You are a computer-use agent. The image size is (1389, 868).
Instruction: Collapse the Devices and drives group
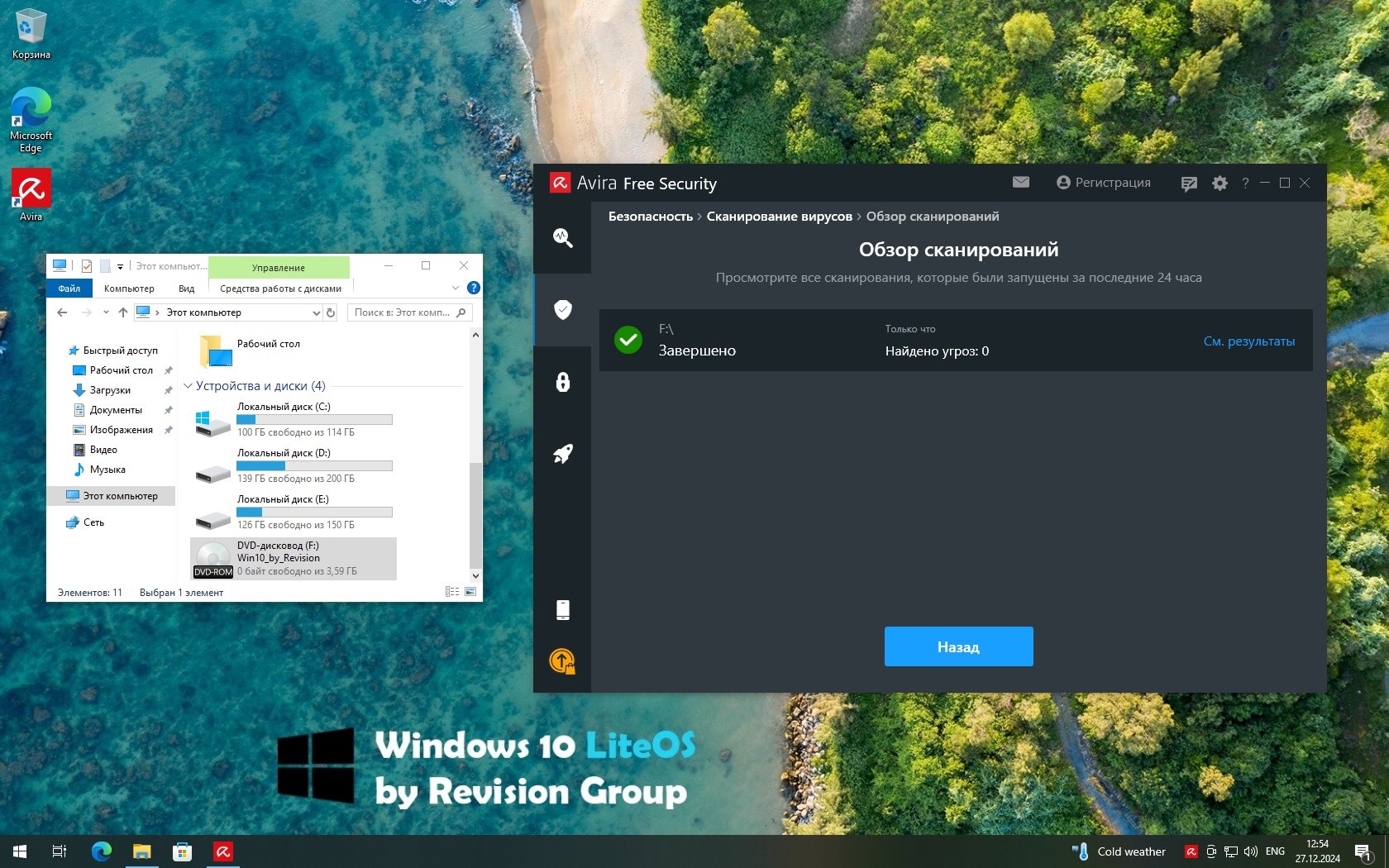[x=188, y=386]
